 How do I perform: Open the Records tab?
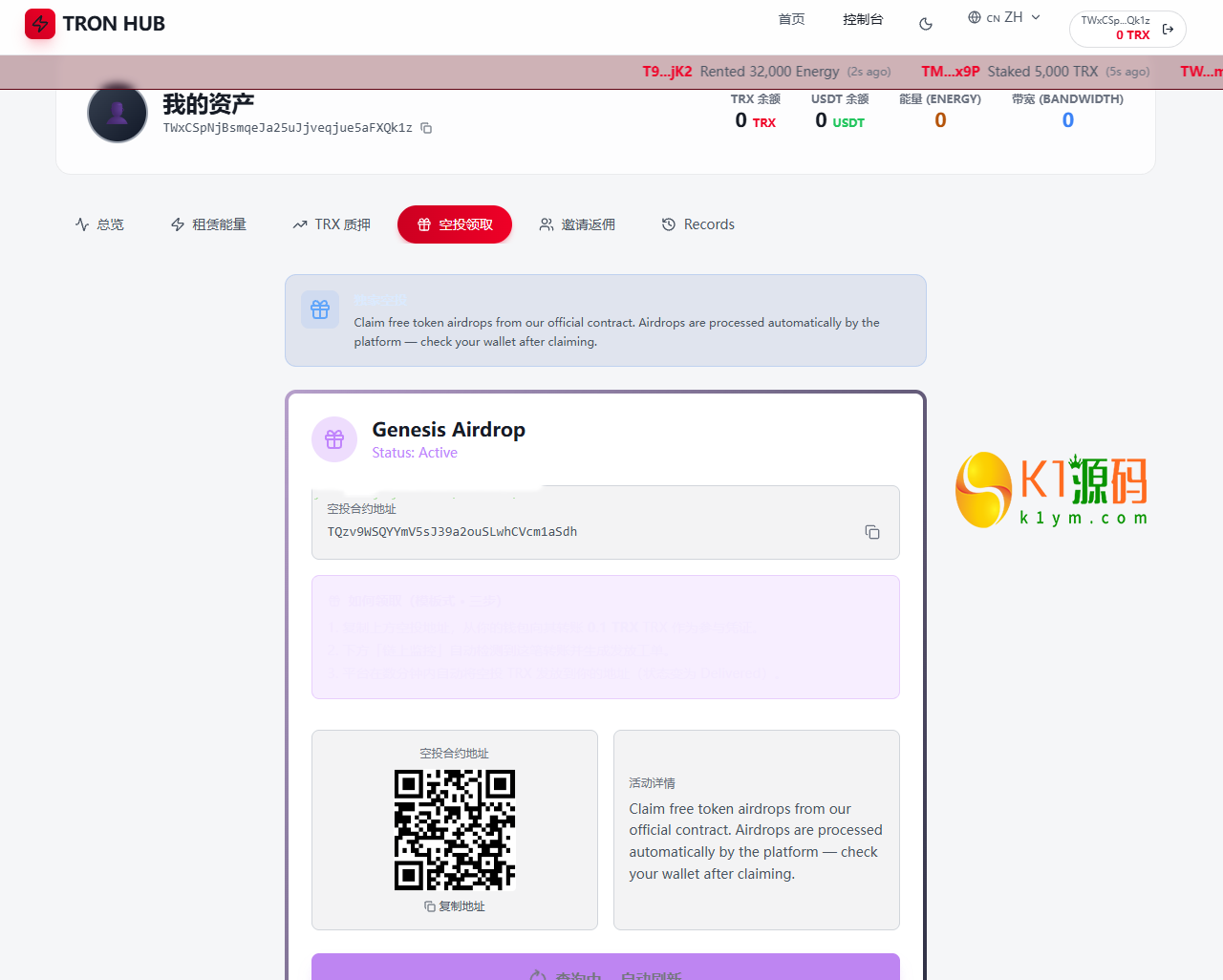(698, 224)
